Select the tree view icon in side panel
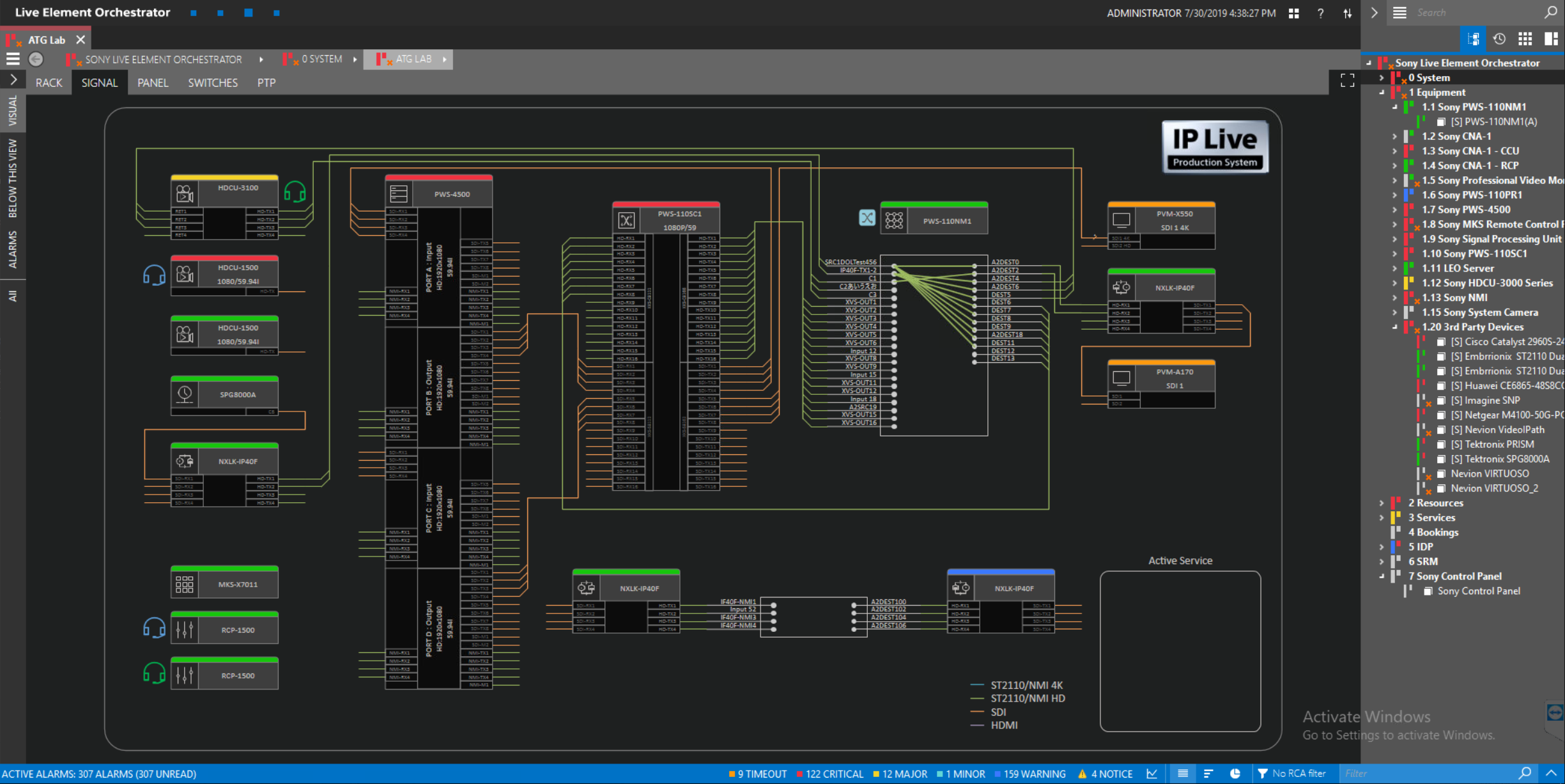Viewport: 1565px width, 784px height. (x=1474, y=39)
